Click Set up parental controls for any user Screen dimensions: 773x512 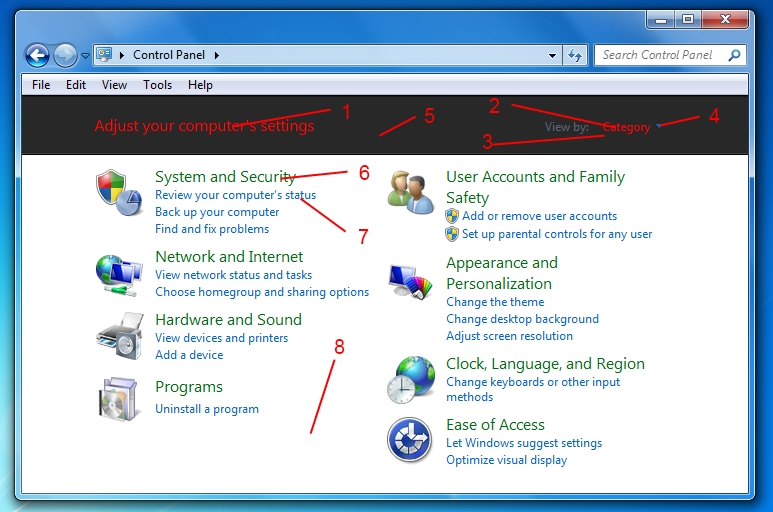click(x=557, y=234)
